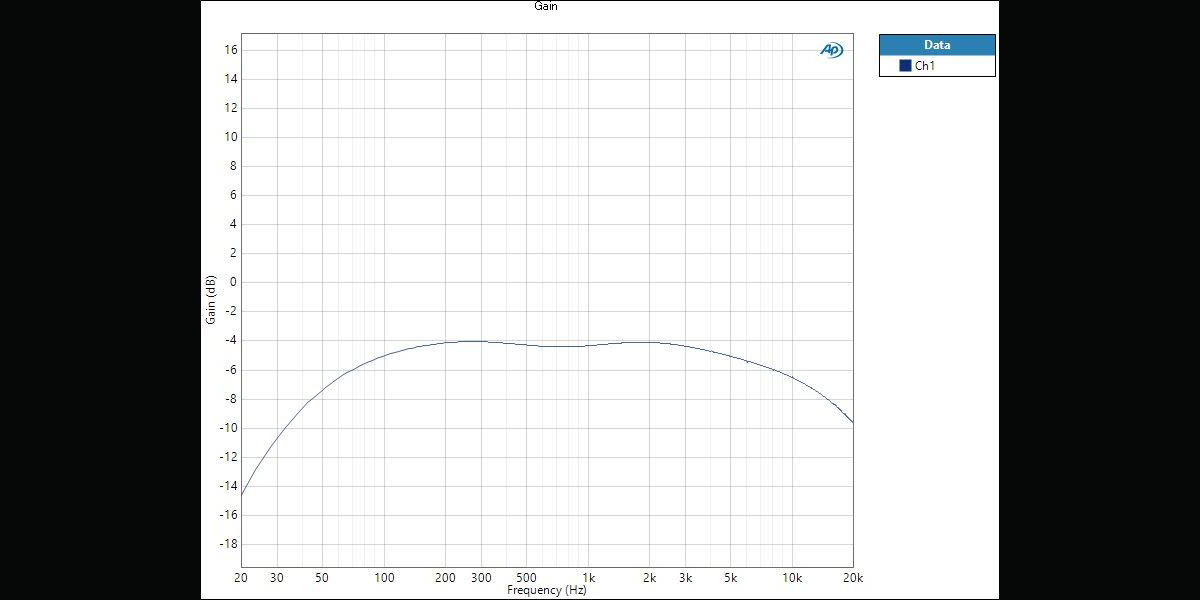Image resolution: width=1200 pixels, height=600 pixels.
Task: Click the 5k tick on frequency axis
Action: click(730, 578)
